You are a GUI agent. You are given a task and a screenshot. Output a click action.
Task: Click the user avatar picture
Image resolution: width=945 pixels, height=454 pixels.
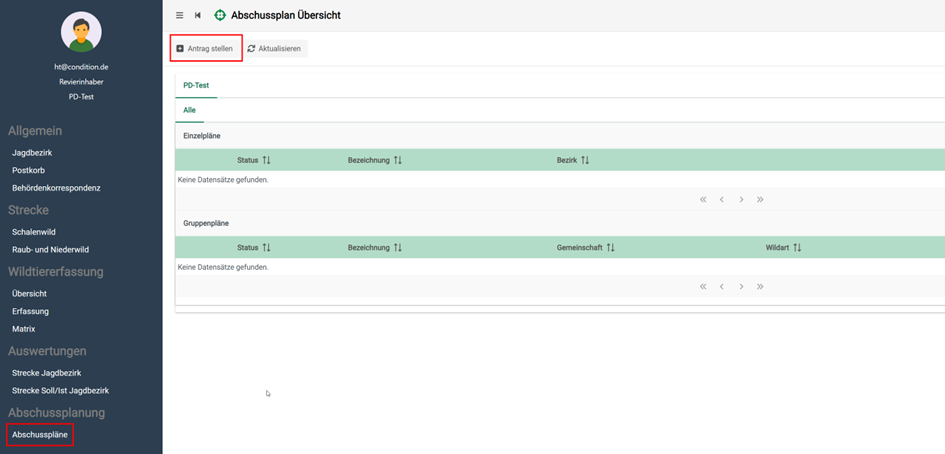pyautogui.click(x=81, y=32)
